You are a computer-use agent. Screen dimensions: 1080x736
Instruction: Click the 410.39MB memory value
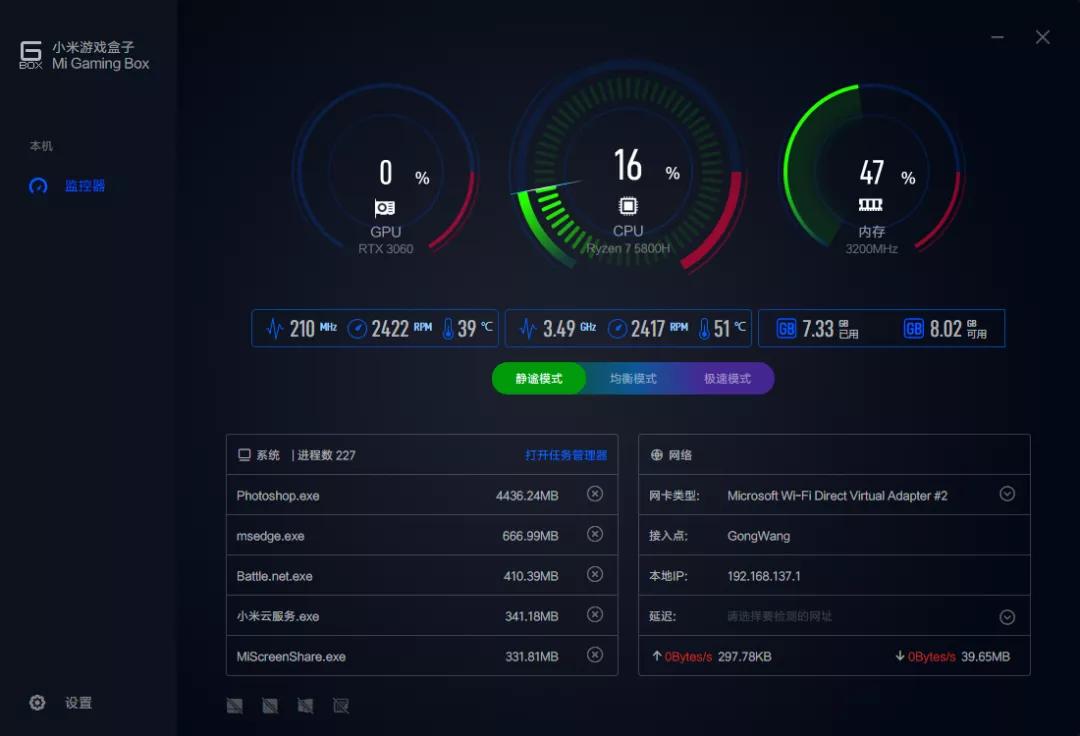point(530,576)
